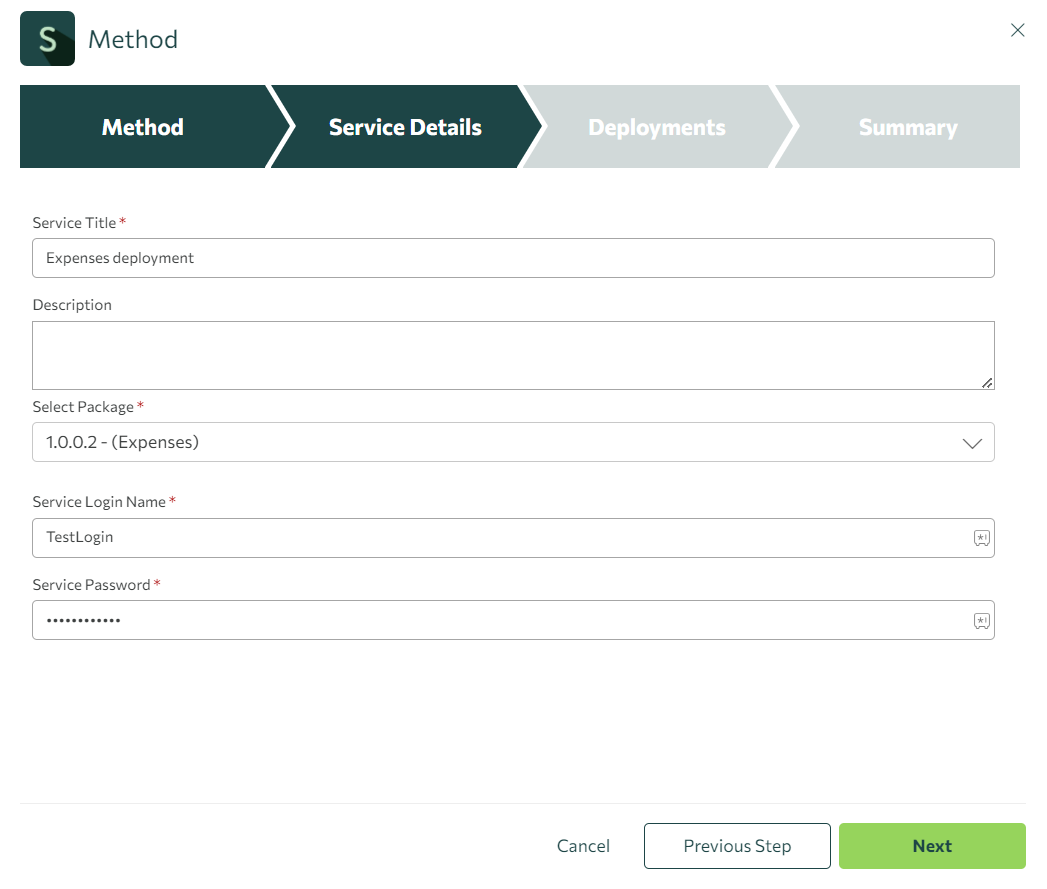
Task: Focus the Service Login Name field
Action: (x=513, y=538)
